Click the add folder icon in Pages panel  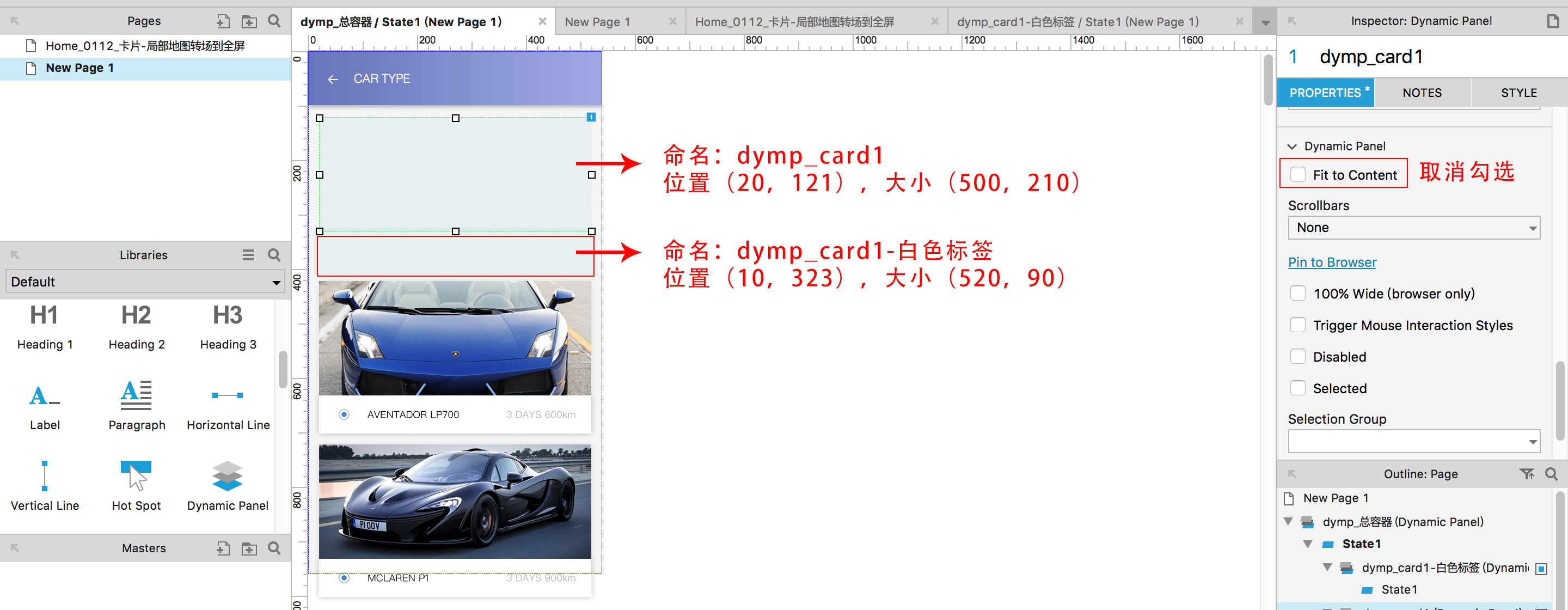point(248,21)
